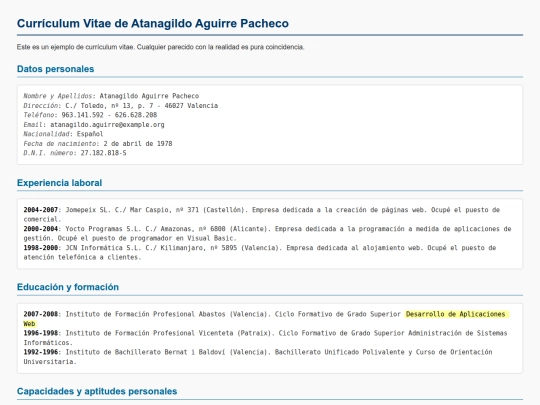Click the Dirección line with Toledo address
The height and width of the screenshot is (405, 540).
121,105
